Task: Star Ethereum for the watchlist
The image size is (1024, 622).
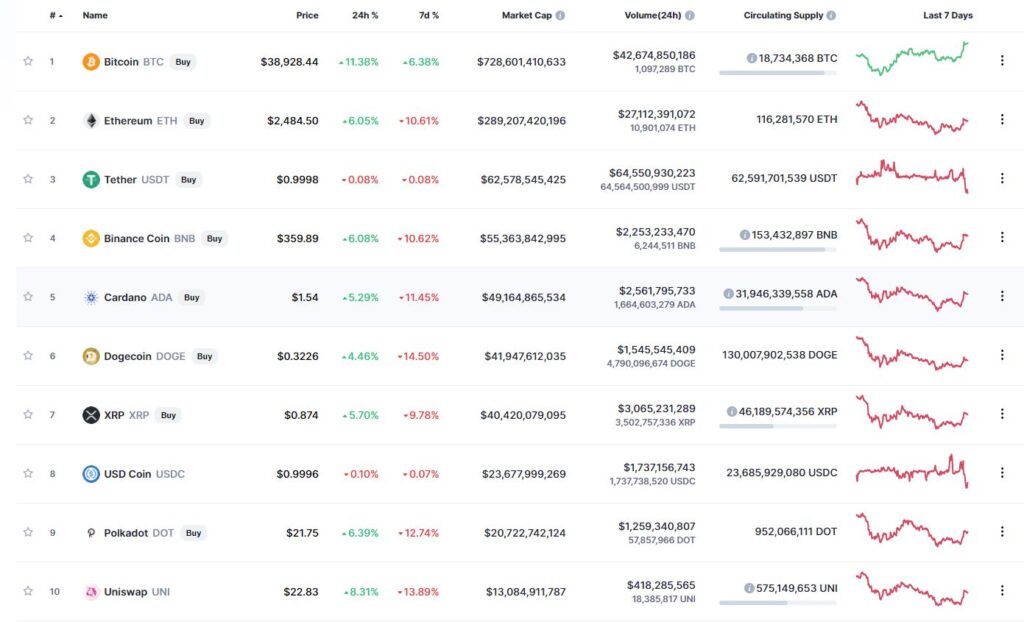Action: pos(28,120)
